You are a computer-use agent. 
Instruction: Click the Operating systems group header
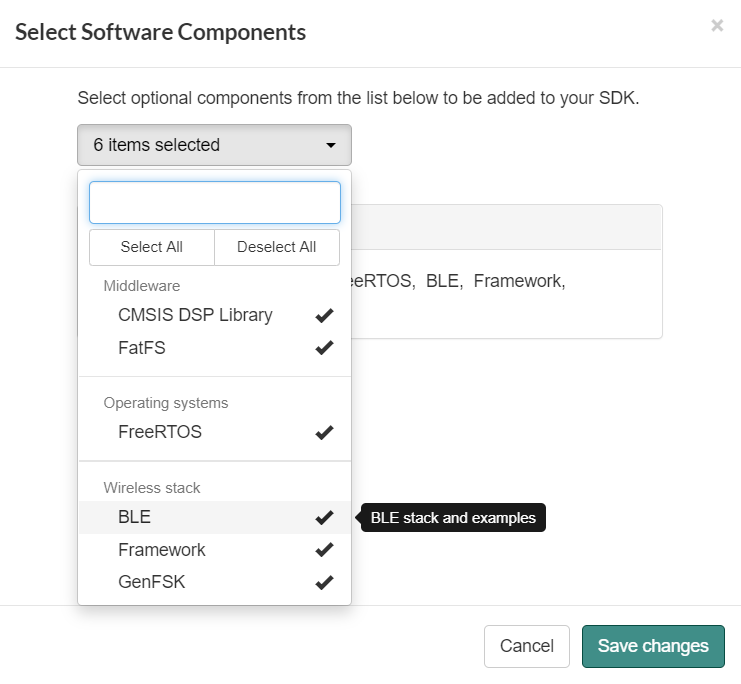pos(166,403)
